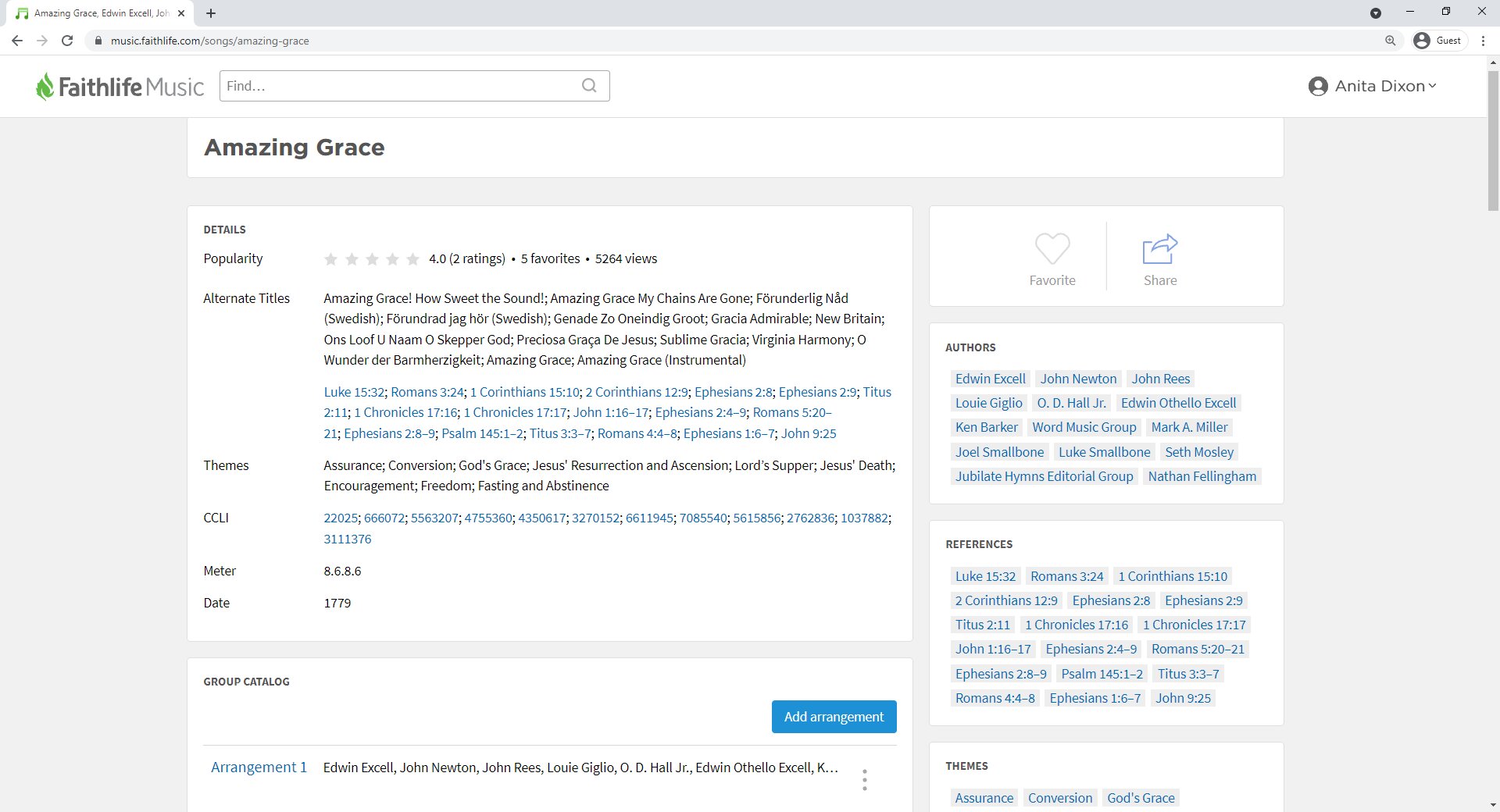The height and width of the screenshot is (812, 1500).
Task: Reload the page with refresh icon
Action: [67, 41]
